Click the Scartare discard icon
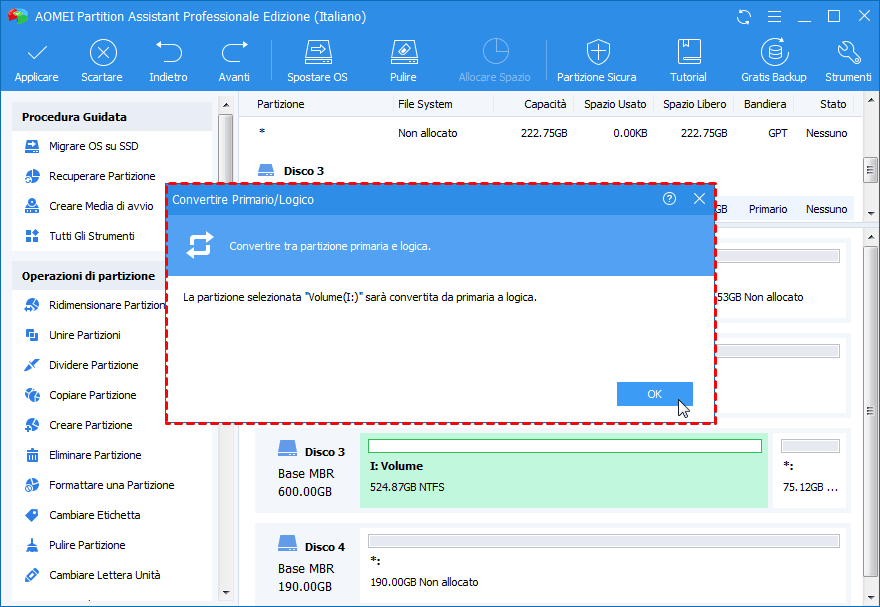Image resolution: width=880 pixels, height=607 pixels. pos(103,53)
